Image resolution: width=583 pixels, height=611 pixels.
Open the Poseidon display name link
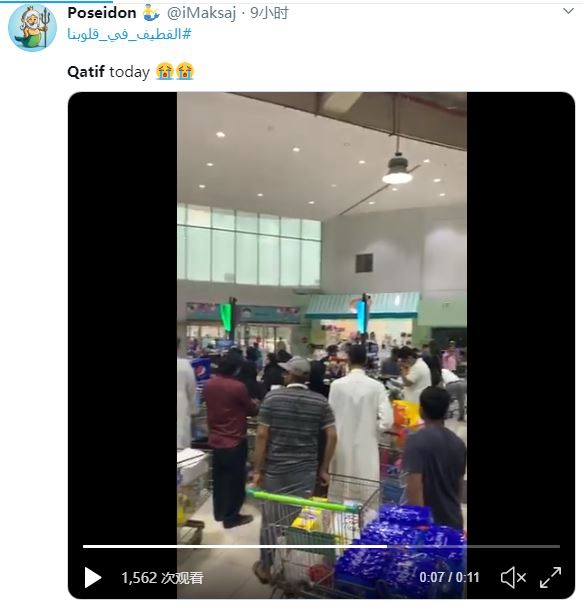point(102,13)
